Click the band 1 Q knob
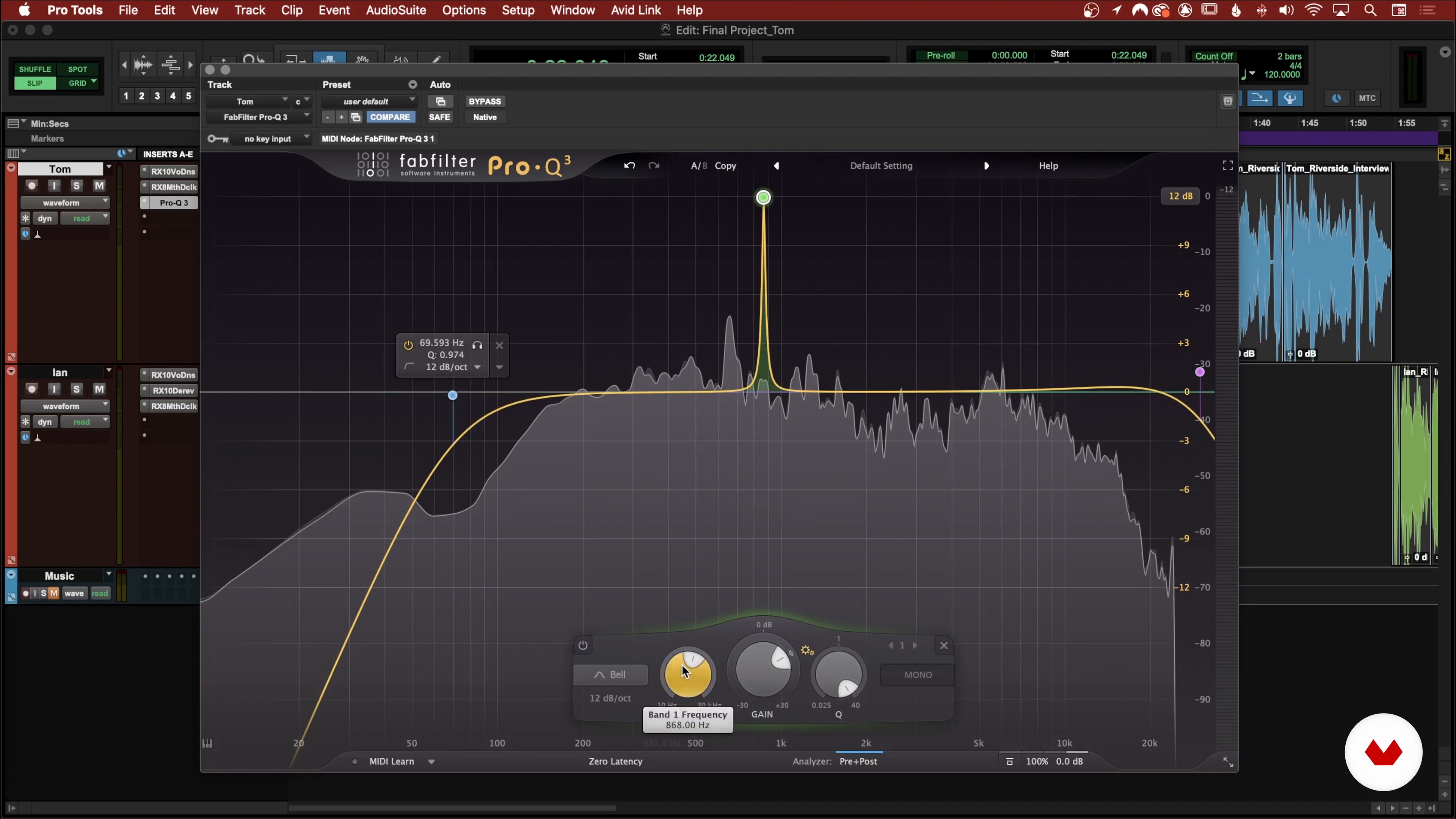Viewport: 1456px width, 819px height. click(x=839, y=674)
